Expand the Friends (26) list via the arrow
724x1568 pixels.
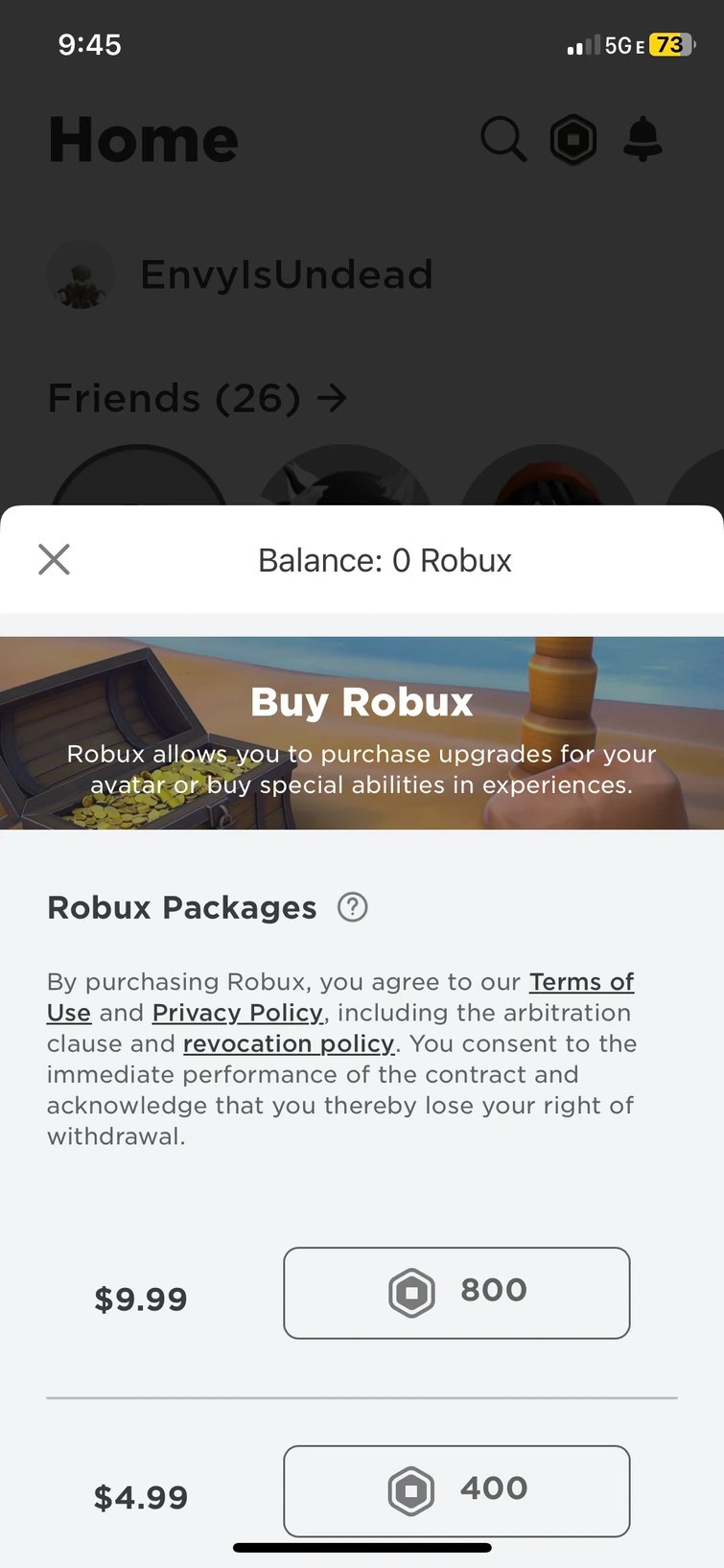(332, 397)
